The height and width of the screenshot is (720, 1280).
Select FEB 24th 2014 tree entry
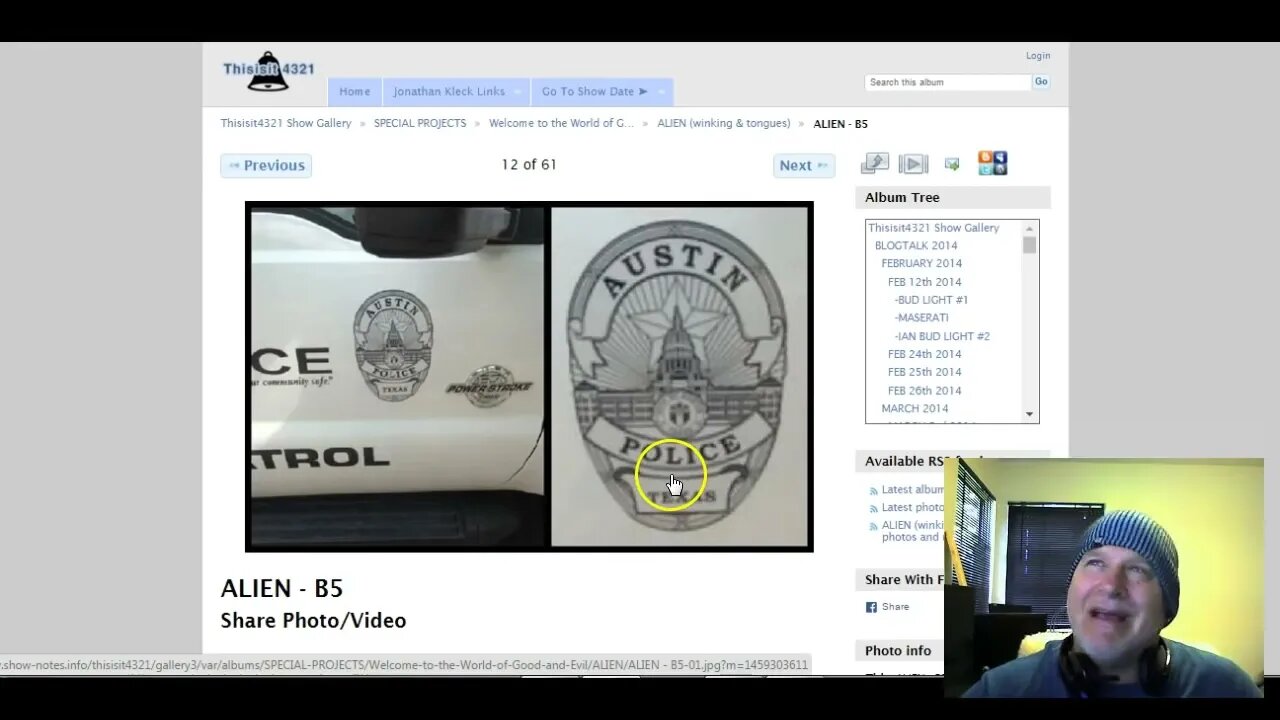924,354
